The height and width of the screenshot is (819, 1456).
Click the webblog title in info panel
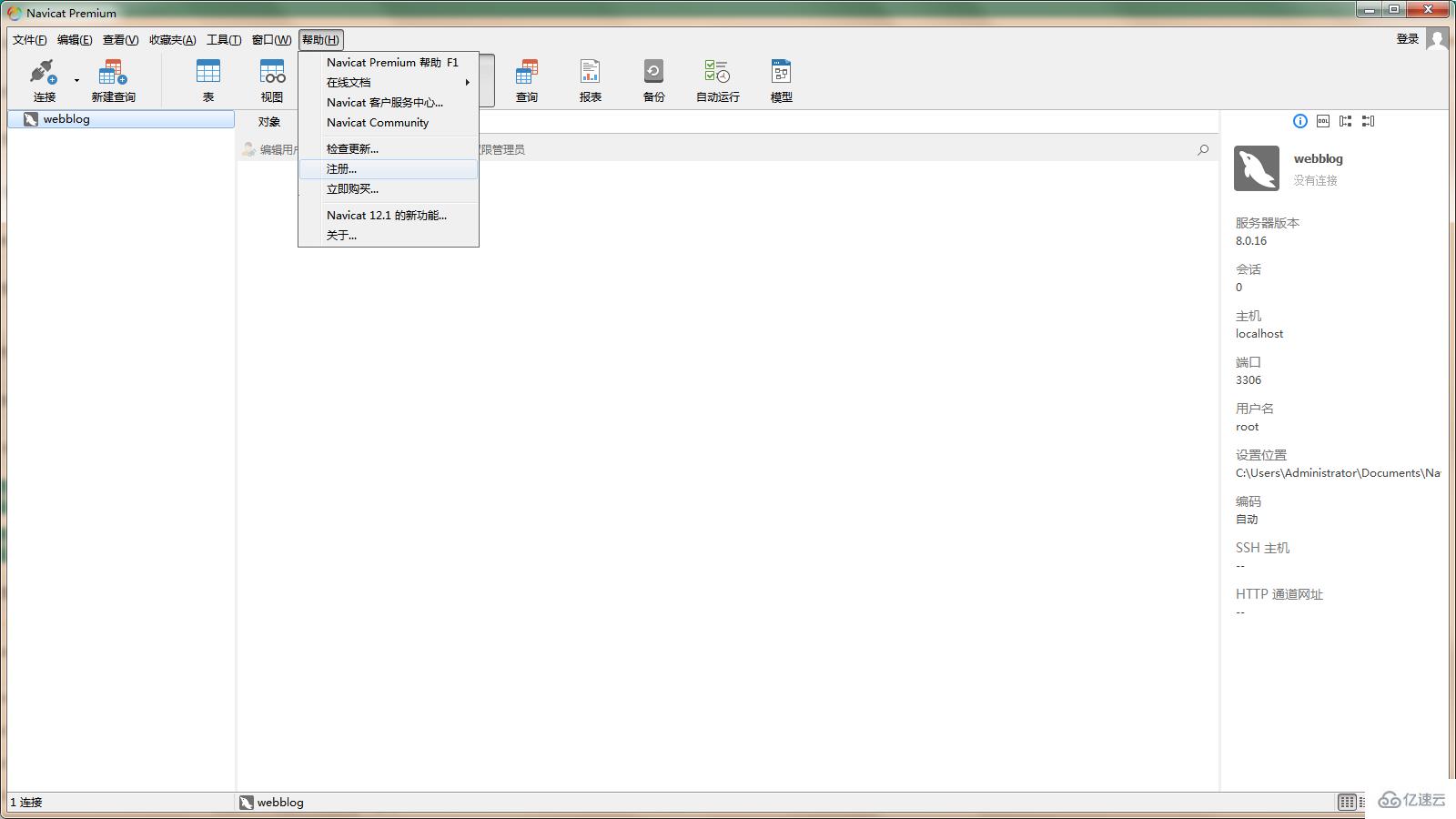pos(1319,158)
